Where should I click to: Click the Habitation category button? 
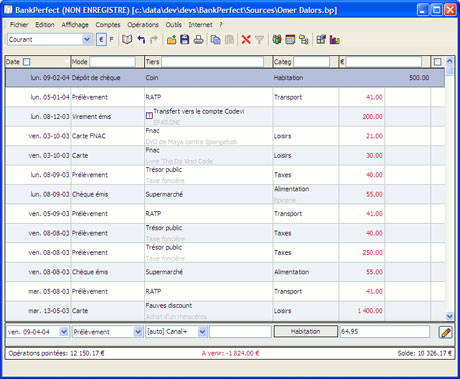[305, 331]
